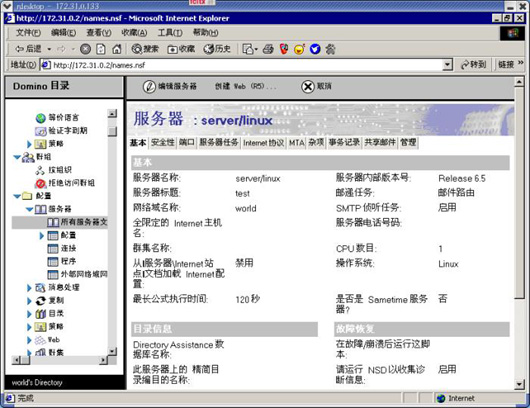Open the Back button history dropdown
Screen dimensions: 530x408
tap(49, 49)
